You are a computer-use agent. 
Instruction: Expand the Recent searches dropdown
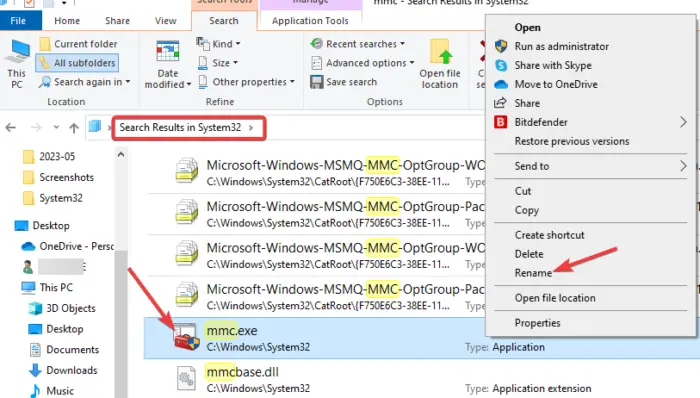coord(358,44)
